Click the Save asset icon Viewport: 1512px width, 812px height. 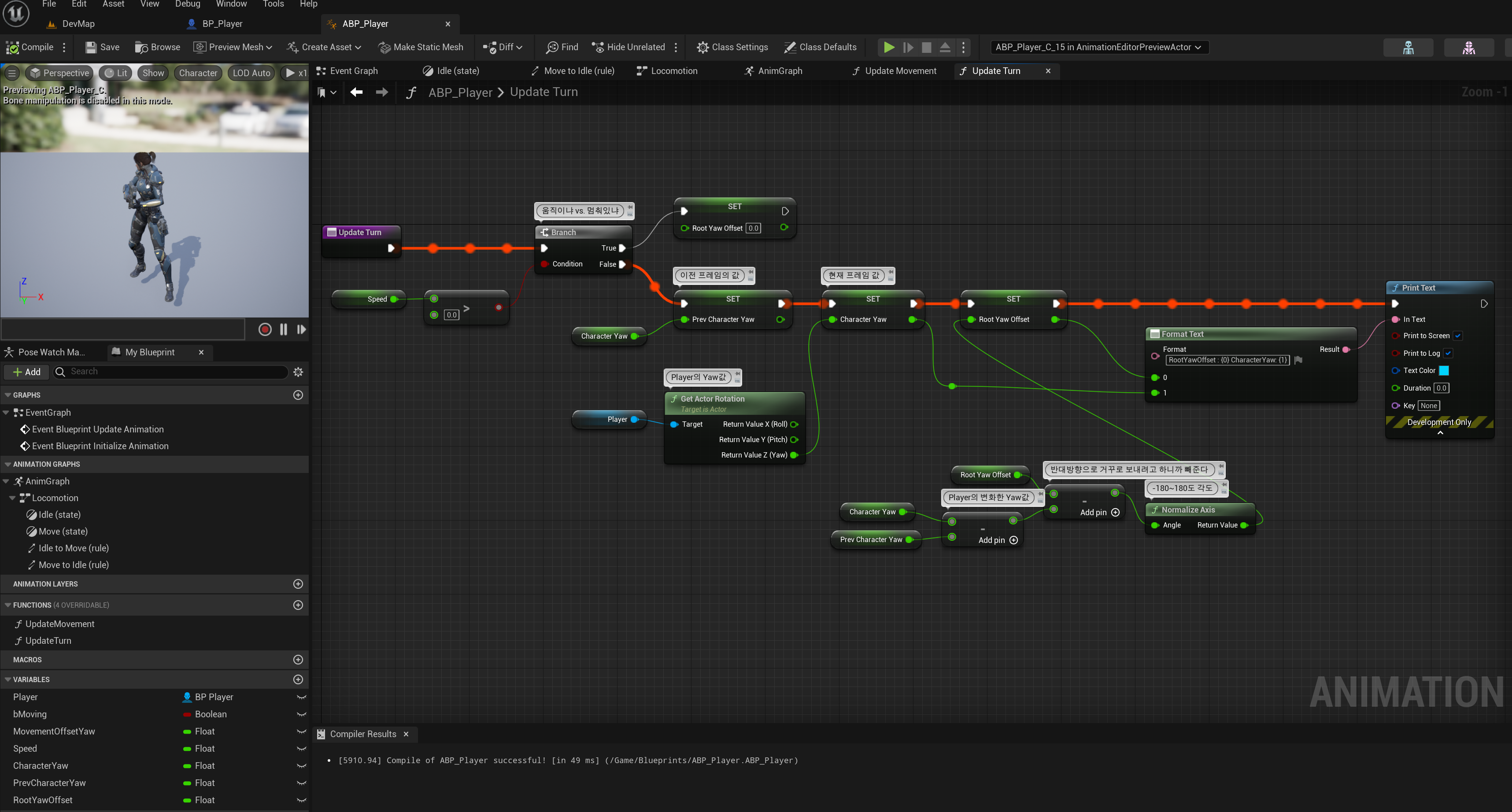pos(91,47)
